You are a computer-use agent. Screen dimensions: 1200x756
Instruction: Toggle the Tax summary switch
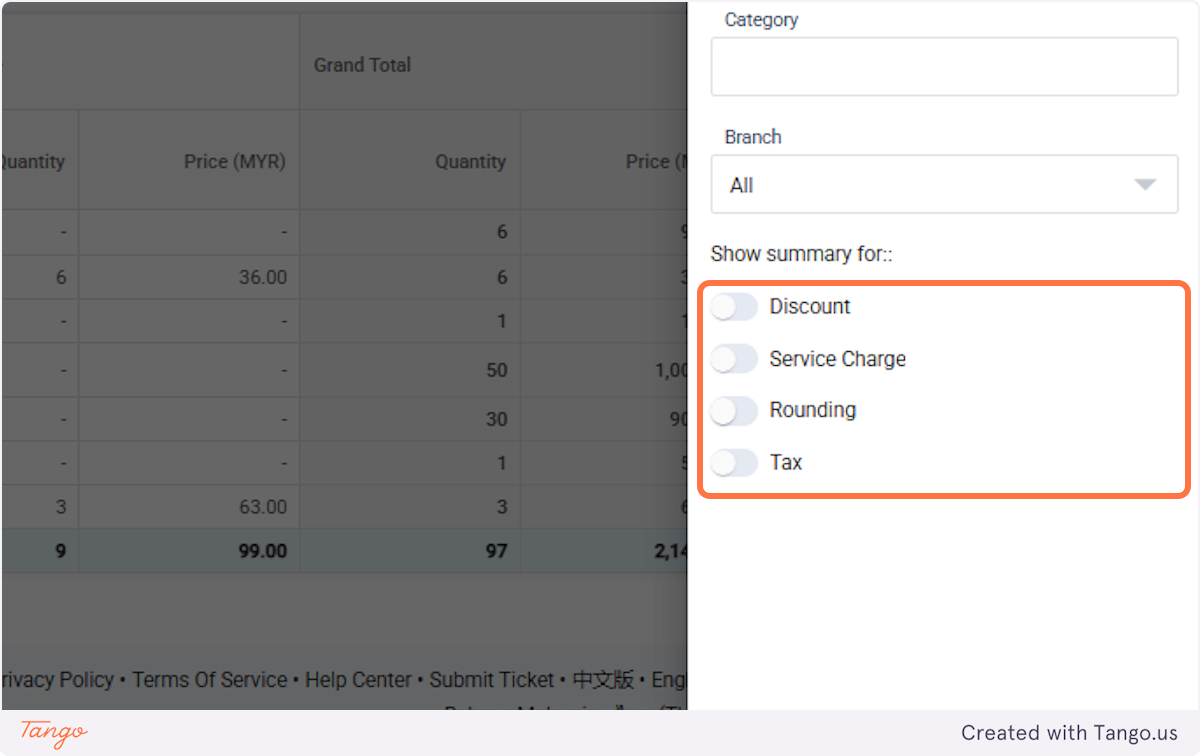pos(735,463)
